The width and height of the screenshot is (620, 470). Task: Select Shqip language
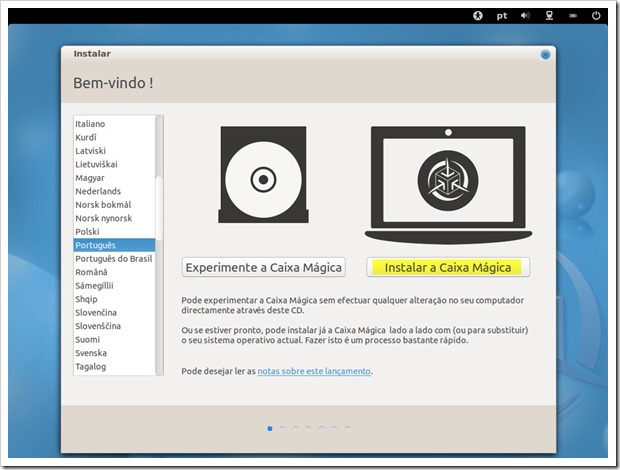tap(114, 299)
